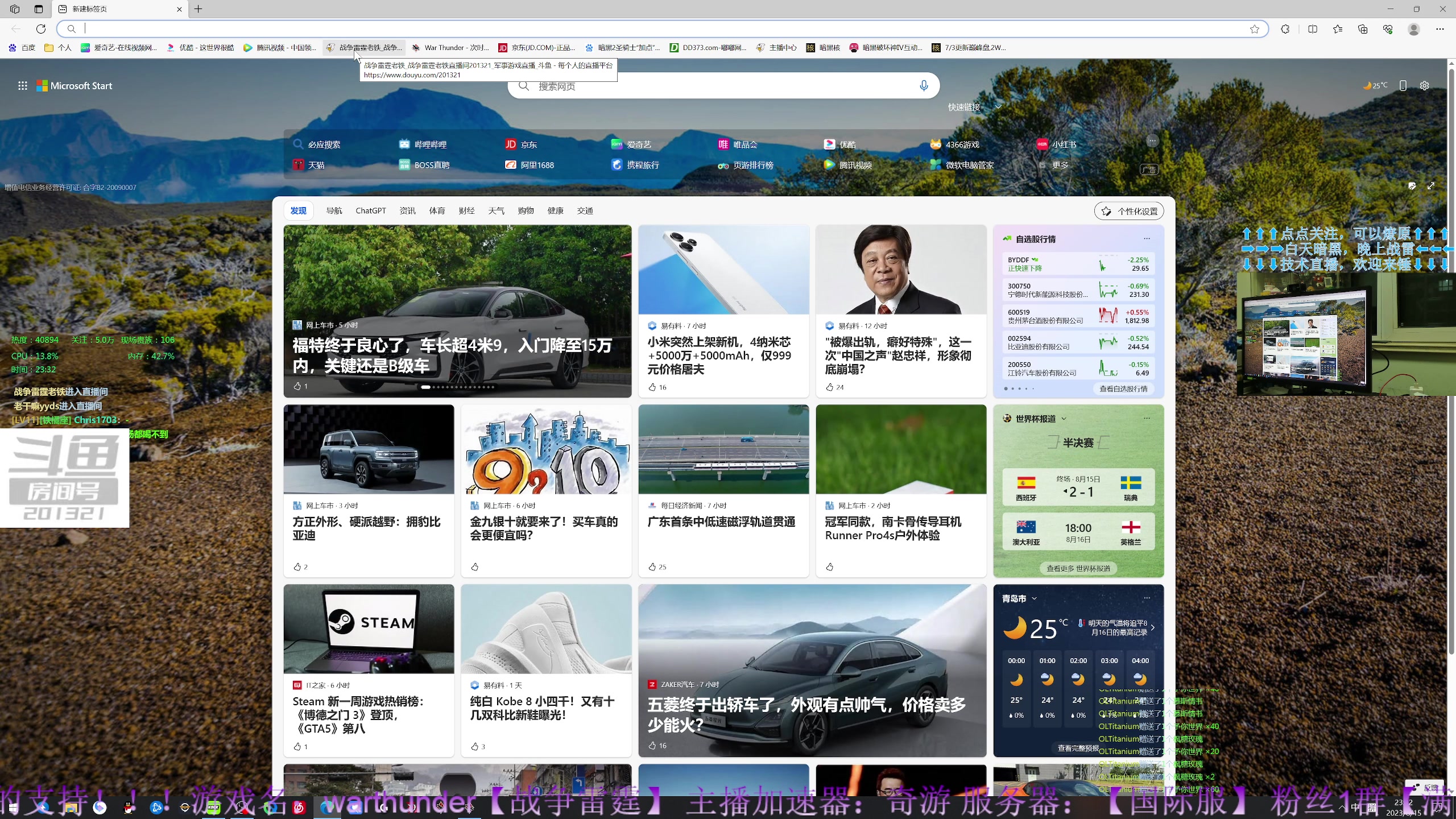Screen dimensions: 1456x819
Task: Open the 青岛市 city dropdown
Action: coord(1034,598)
